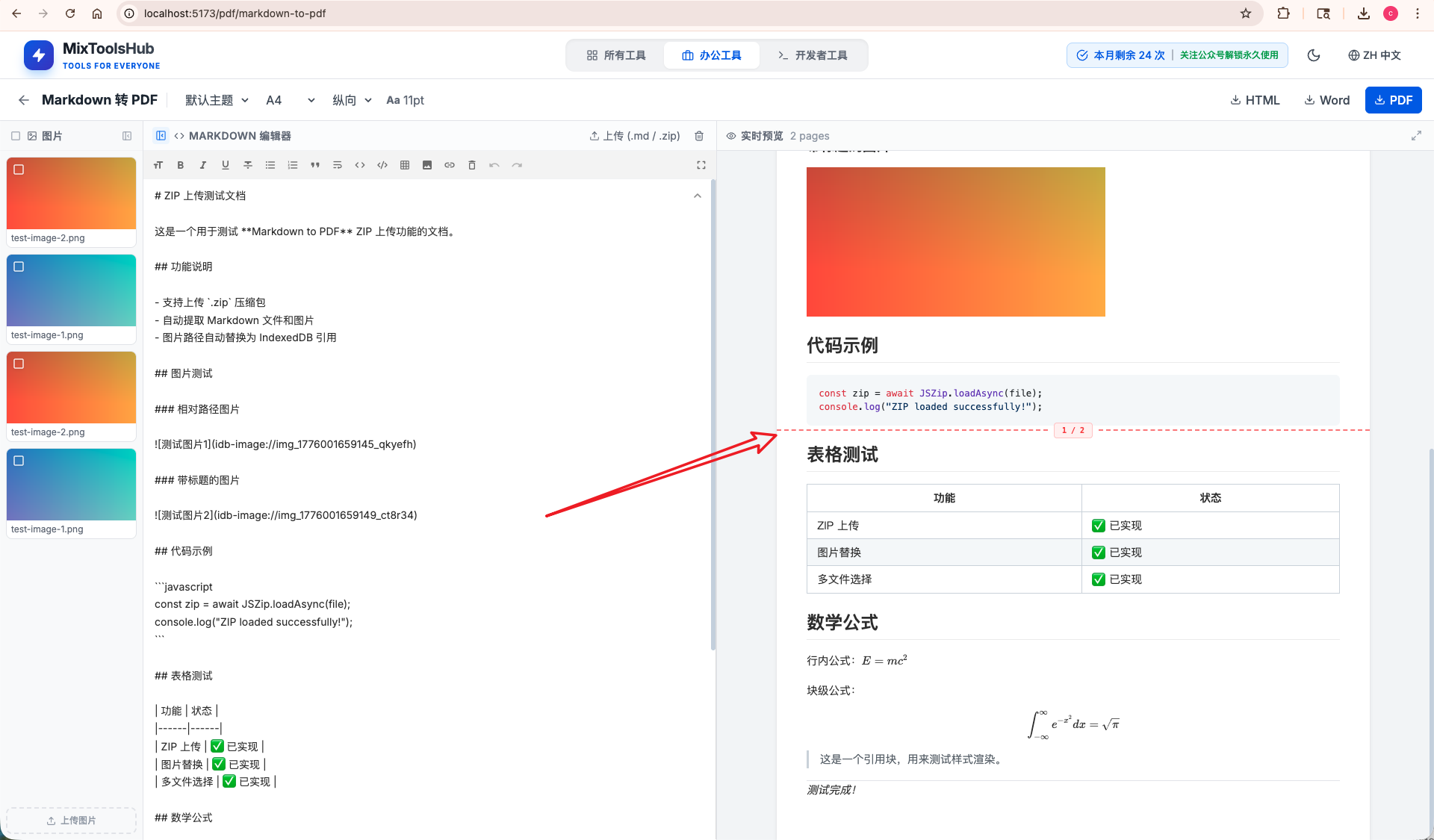Insert an image via the toolbar
The image size is (1434, 840).
click(427, 165)
